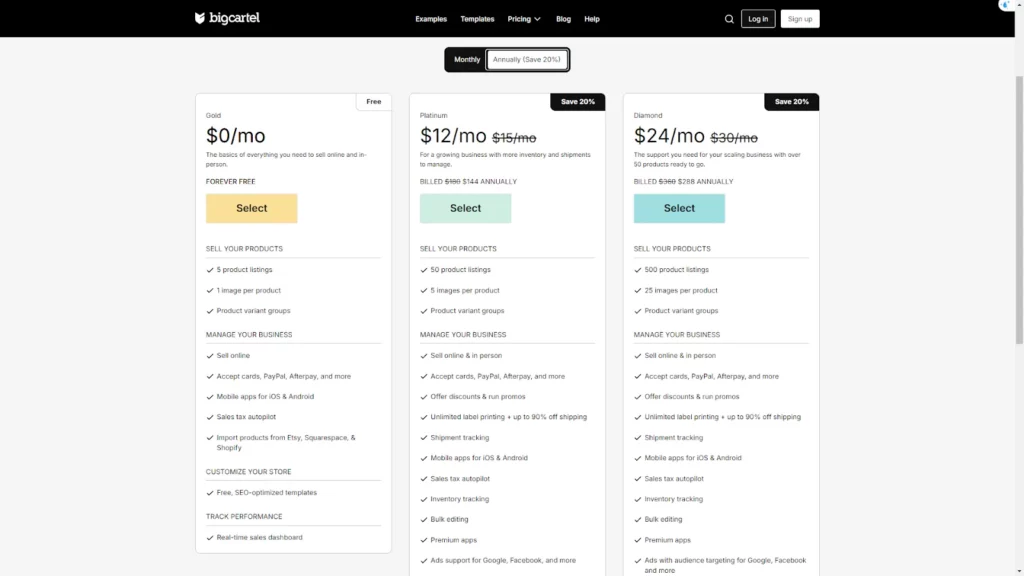Image resolution: width=1024 pixels, height=576 pixels.
Task: Open the Blog page link
Action: point(563,19)
